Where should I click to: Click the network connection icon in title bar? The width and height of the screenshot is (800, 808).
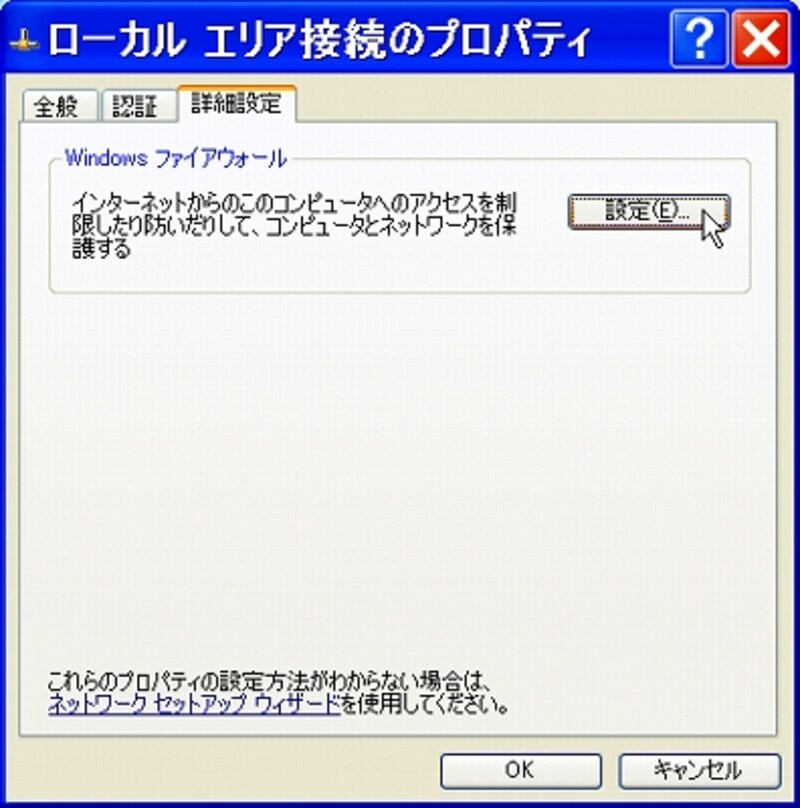click(x=24, y=42)
